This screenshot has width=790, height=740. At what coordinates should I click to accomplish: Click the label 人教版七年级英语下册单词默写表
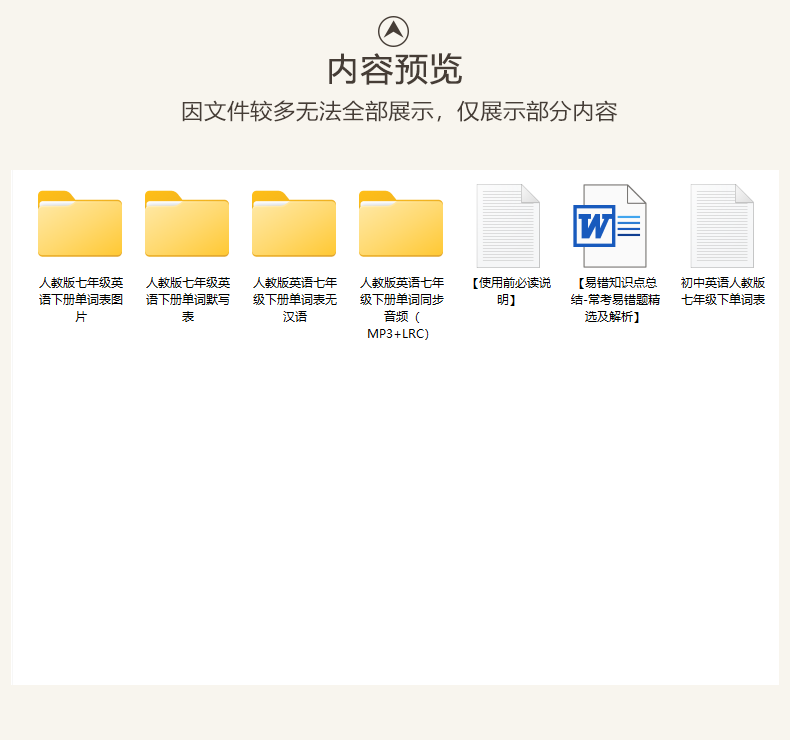[188, 300]
